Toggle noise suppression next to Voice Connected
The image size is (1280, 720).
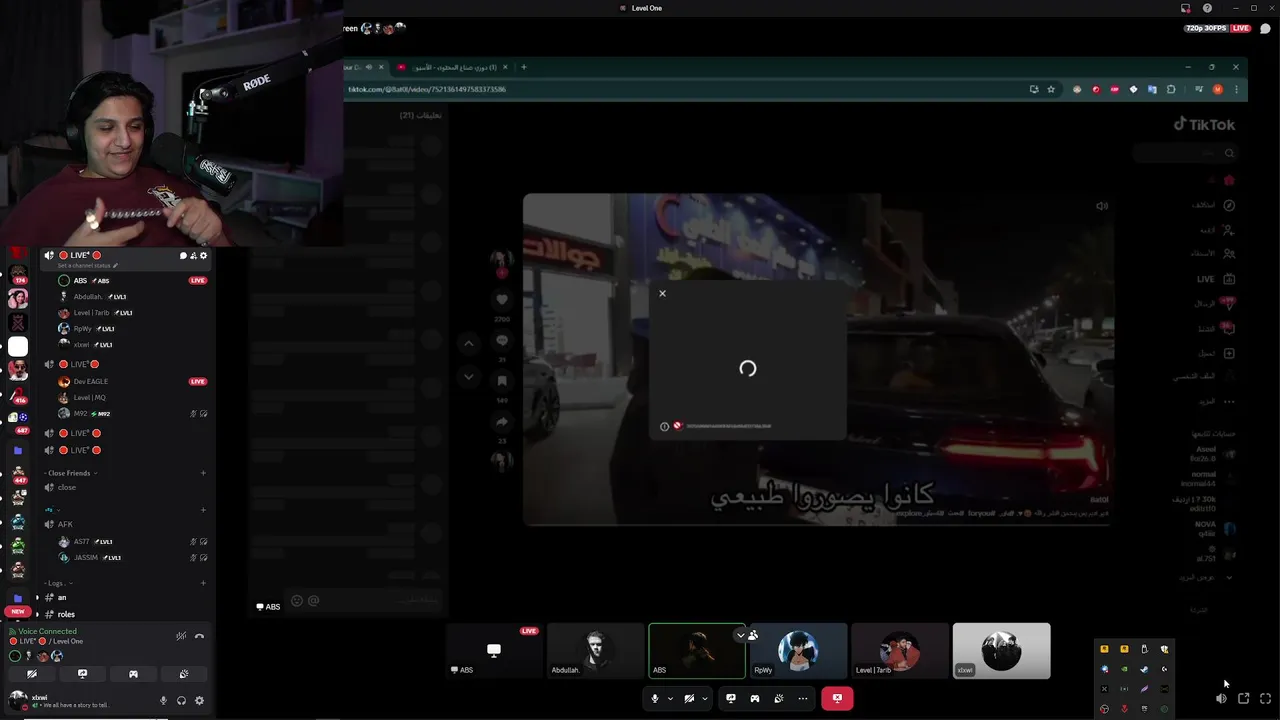tap(181, 636)
